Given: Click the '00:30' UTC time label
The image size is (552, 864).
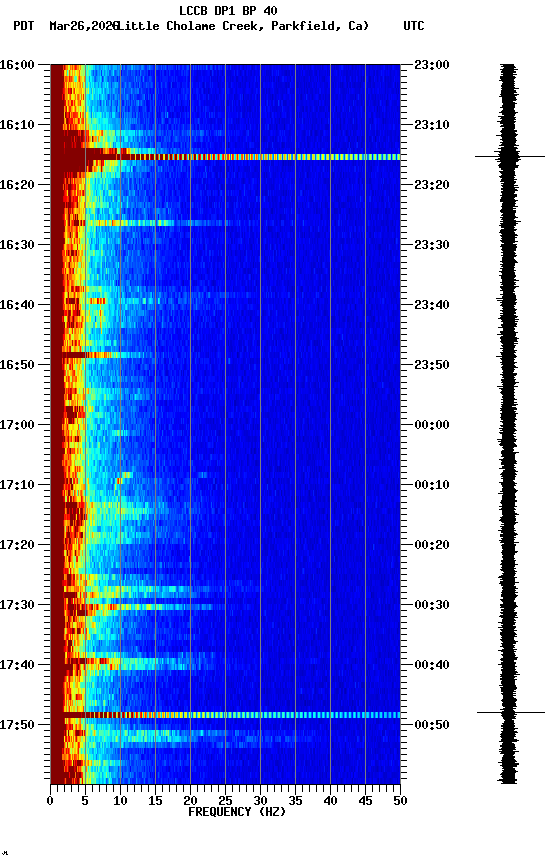Looking at the screenshot, I should pos(432,605).
